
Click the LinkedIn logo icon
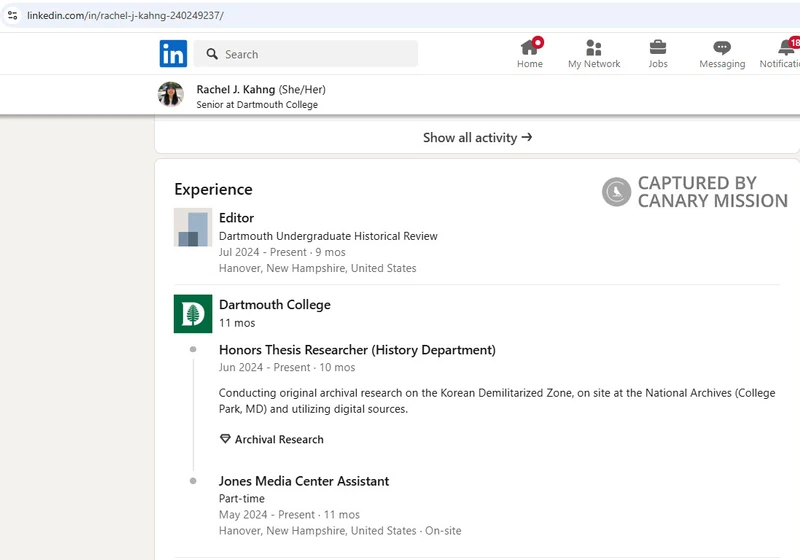(x=173, y=54)
